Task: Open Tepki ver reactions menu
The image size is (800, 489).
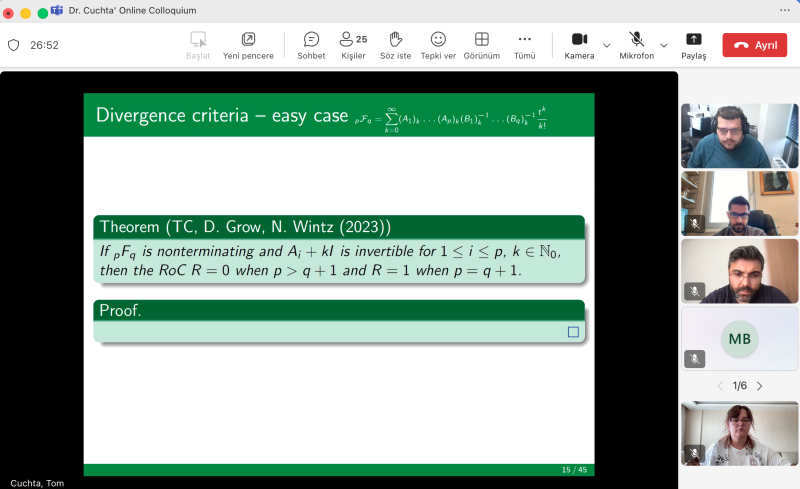Action: (x=438, y=45)
